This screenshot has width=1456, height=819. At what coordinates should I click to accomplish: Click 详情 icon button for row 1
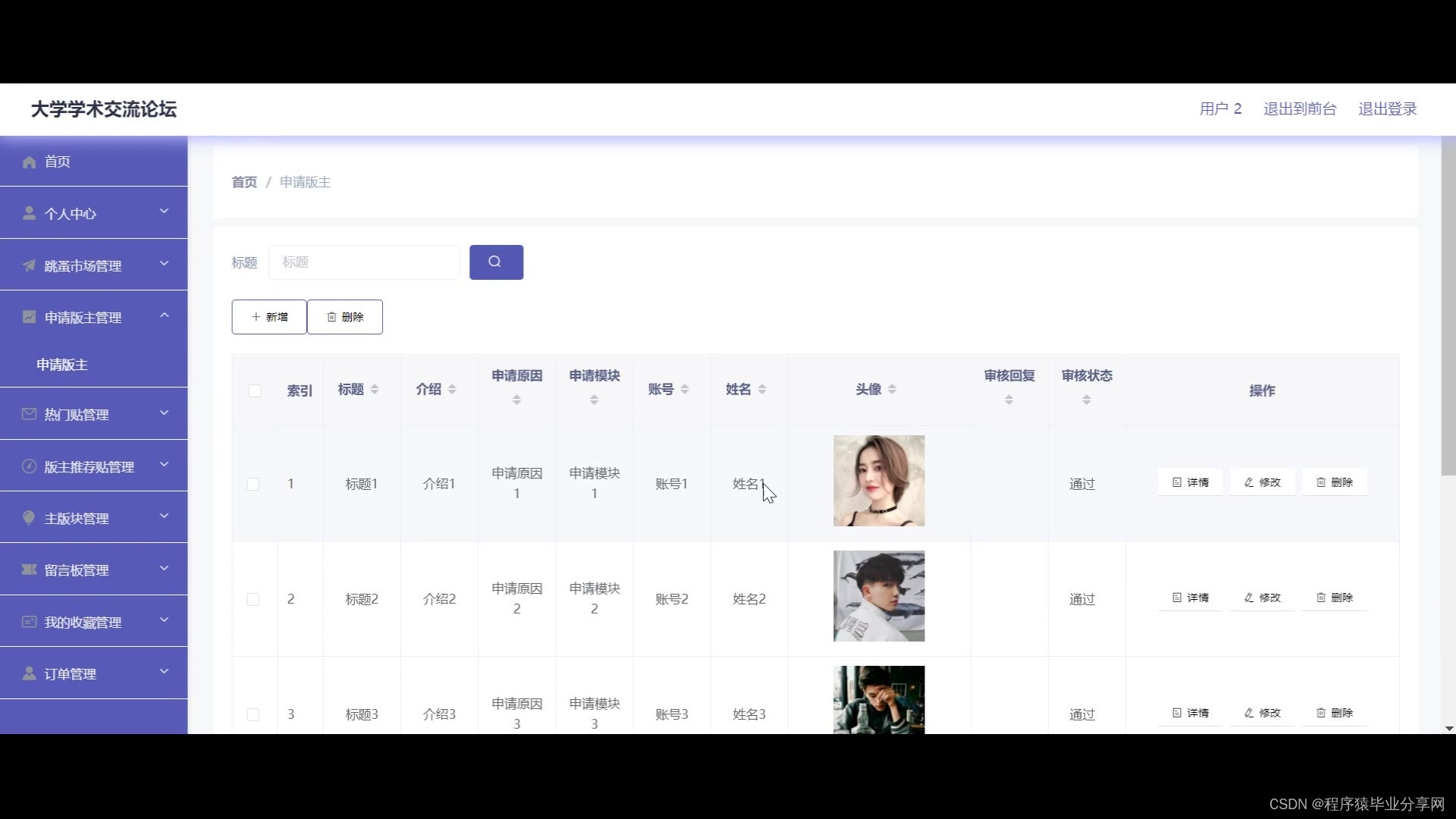tap(1190, 482)
